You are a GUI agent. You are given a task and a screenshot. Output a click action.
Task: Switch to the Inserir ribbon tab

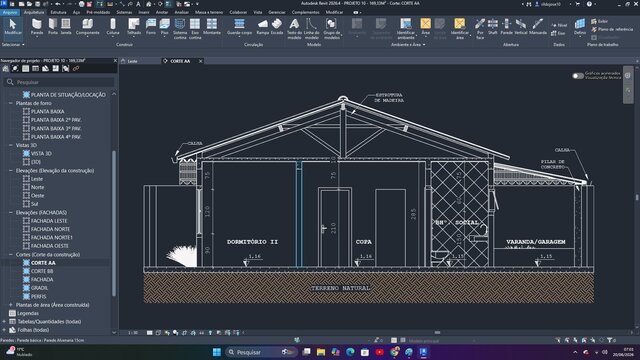[144, 12]
